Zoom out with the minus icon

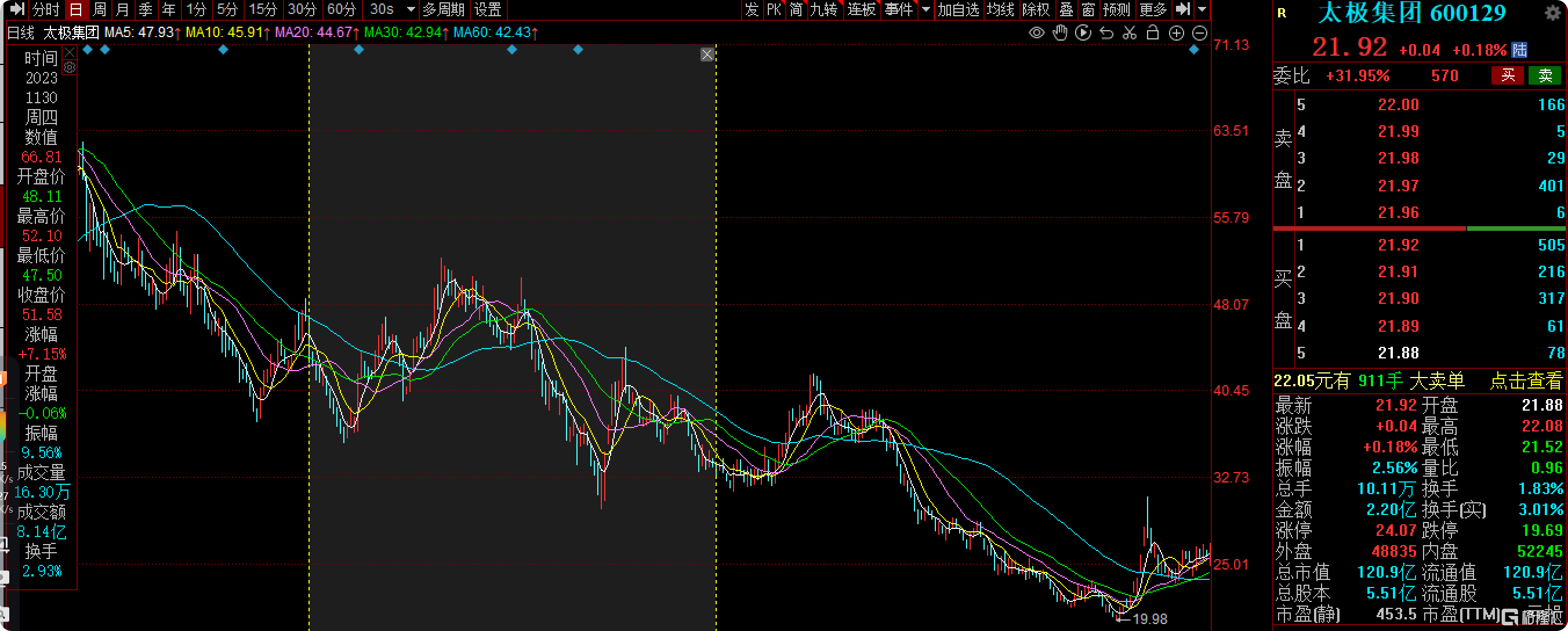(x=1199, y=33)
